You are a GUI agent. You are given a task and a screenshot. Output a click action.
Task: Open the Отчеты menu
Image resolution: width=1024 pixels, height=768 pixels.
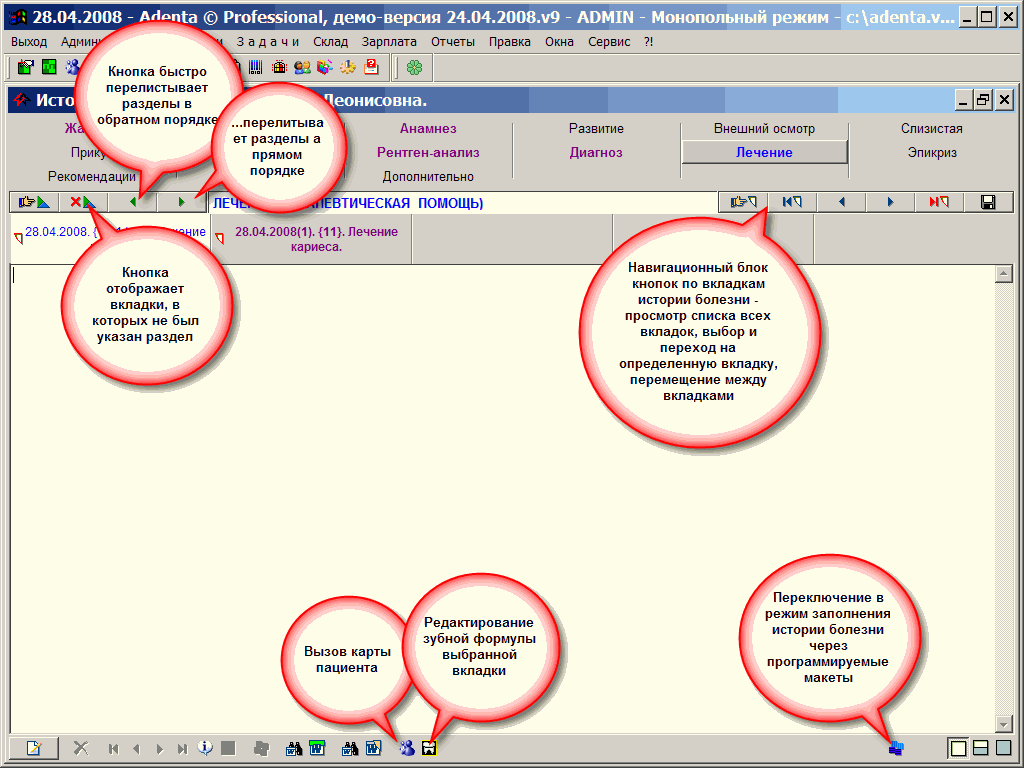pyautogui.click(x=452, y=42)
